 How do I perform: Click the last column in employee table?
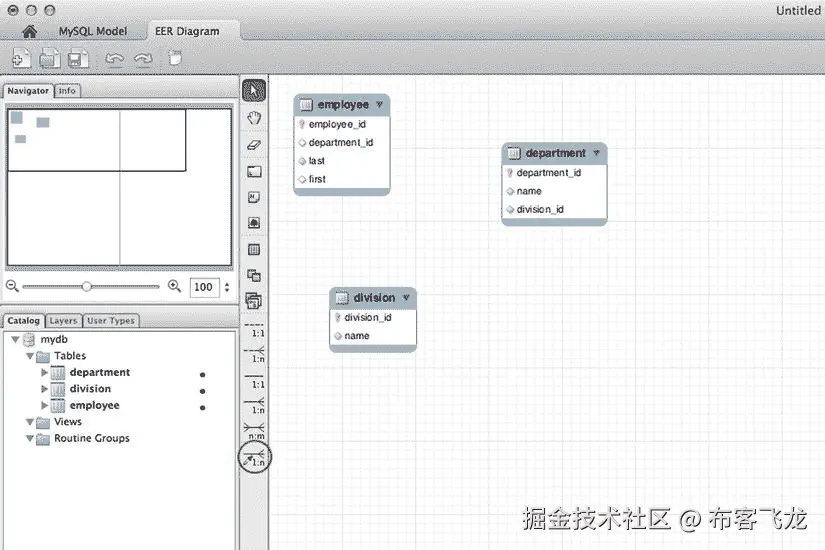click(x=342, y=161)
